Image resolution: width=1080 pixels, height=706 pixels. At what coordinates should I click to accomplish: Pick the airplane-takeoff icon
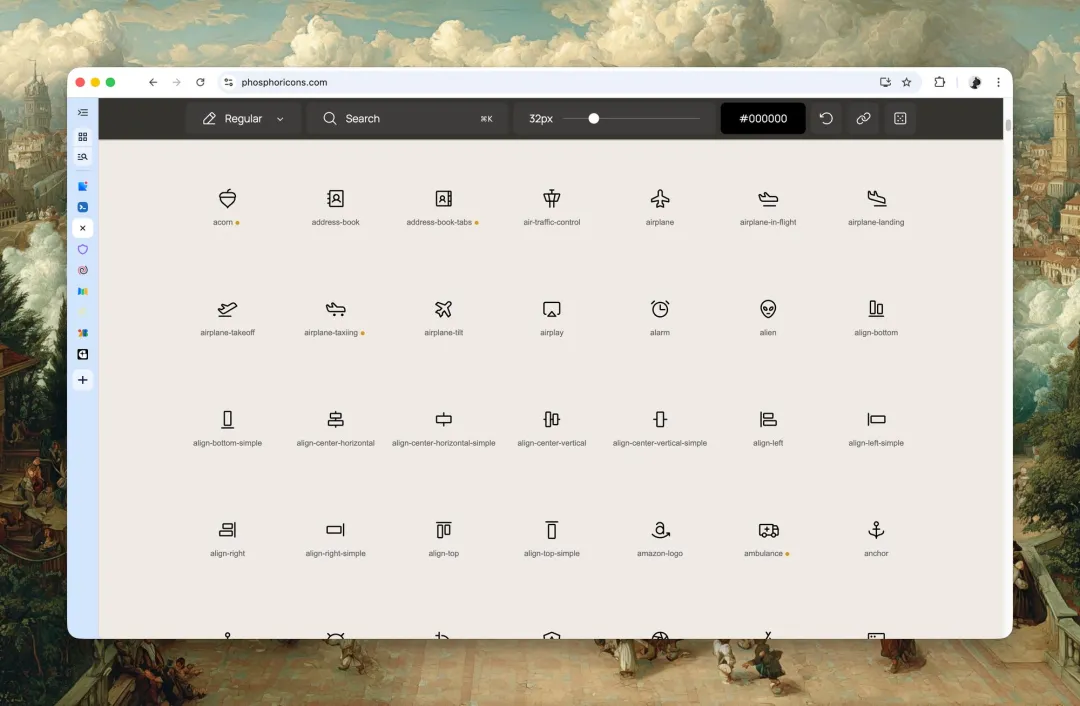pos(228,309)
